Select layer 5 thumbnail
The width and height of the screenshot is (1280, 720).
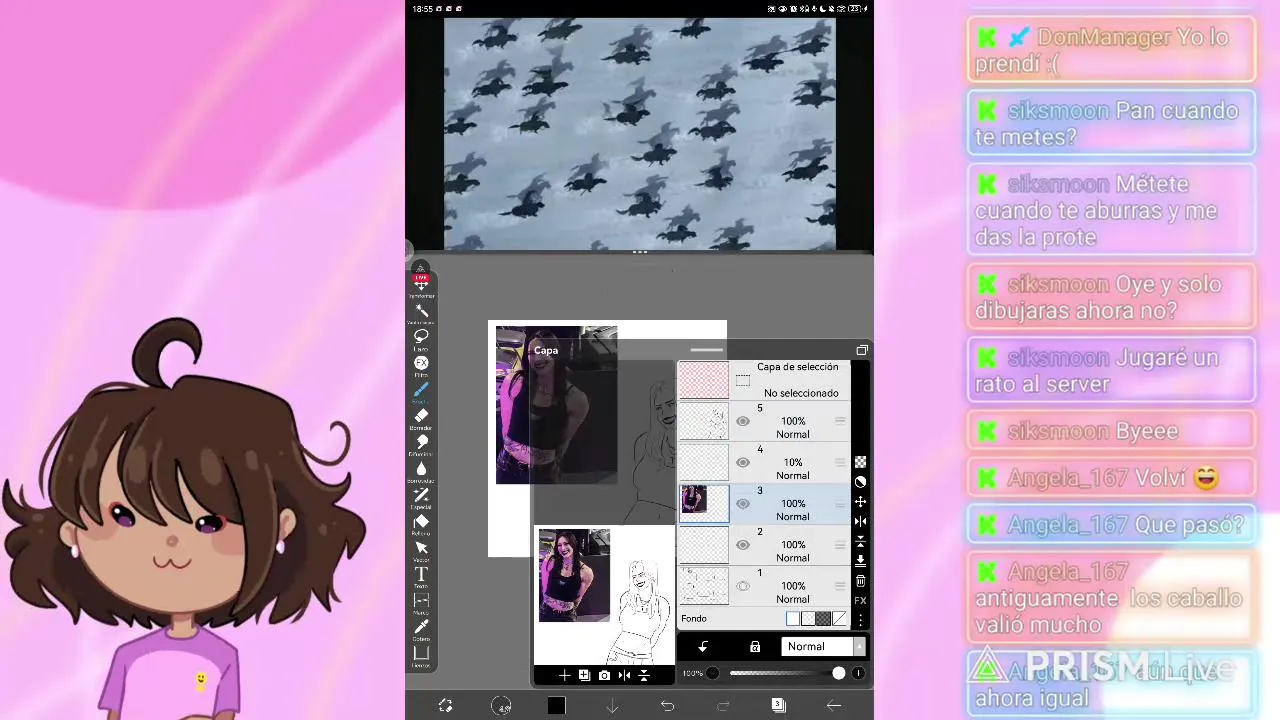pyautogui.click(x=704, y=421)
